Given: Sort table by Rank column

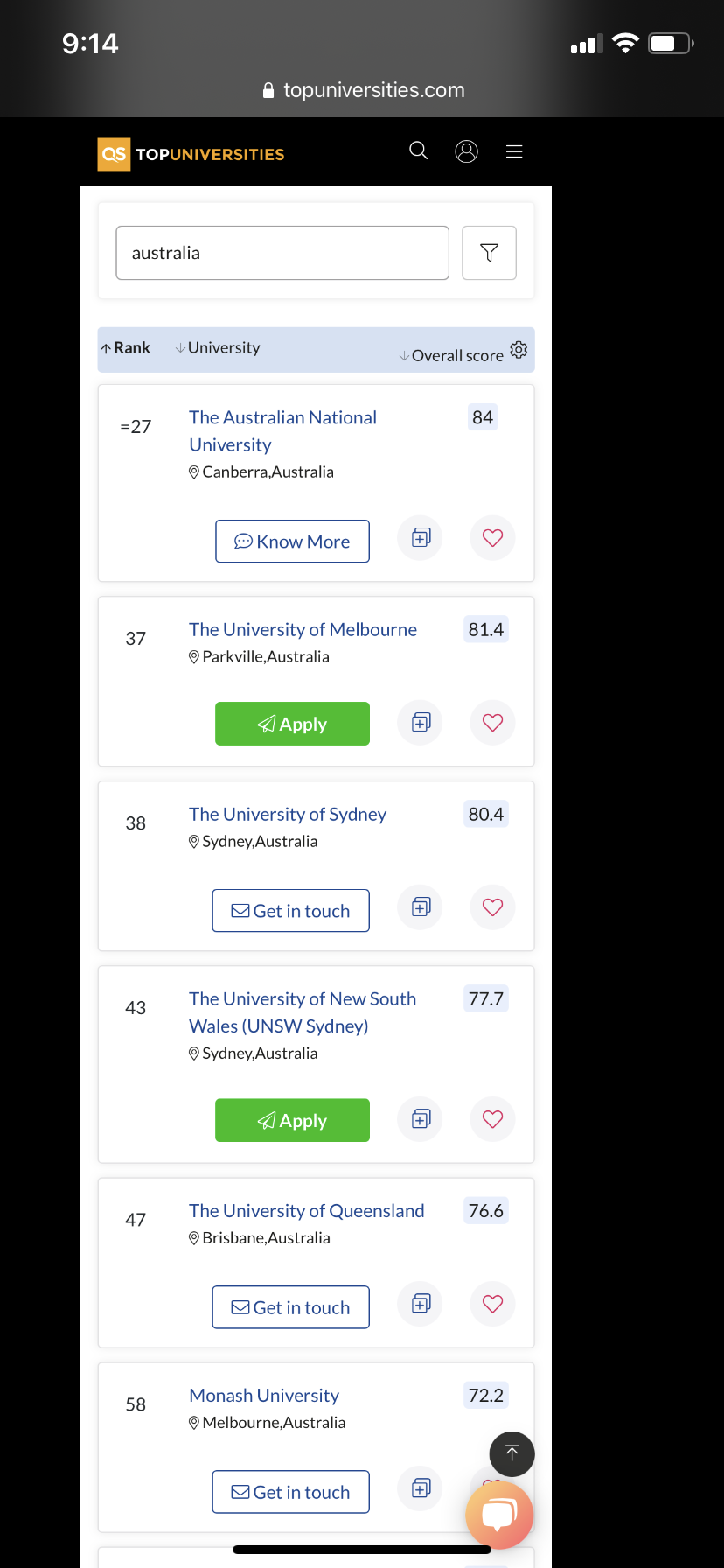Looking at the screenshot, I should pyautogui.click(x=126, y=347).
